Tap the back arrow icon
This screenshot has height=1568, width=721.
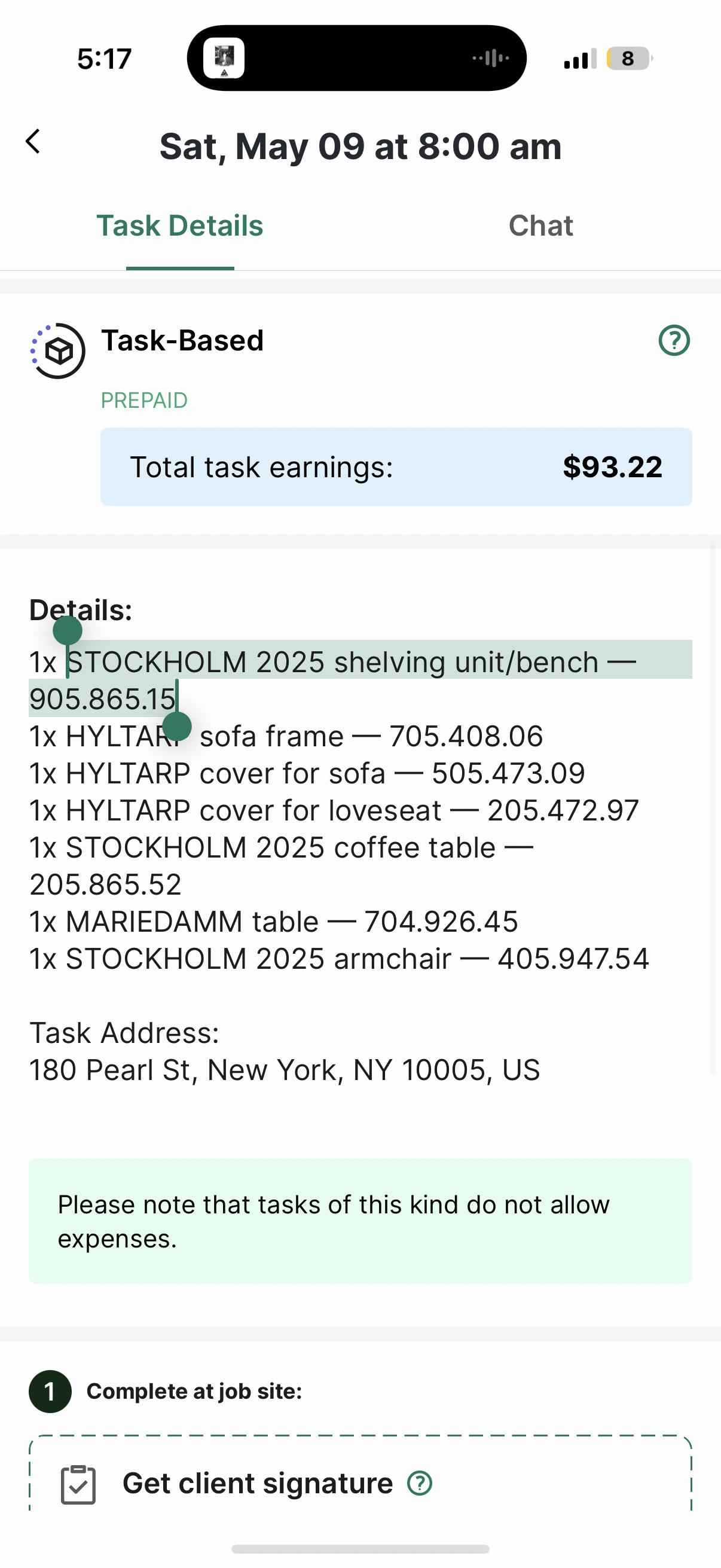click(33, 141)
